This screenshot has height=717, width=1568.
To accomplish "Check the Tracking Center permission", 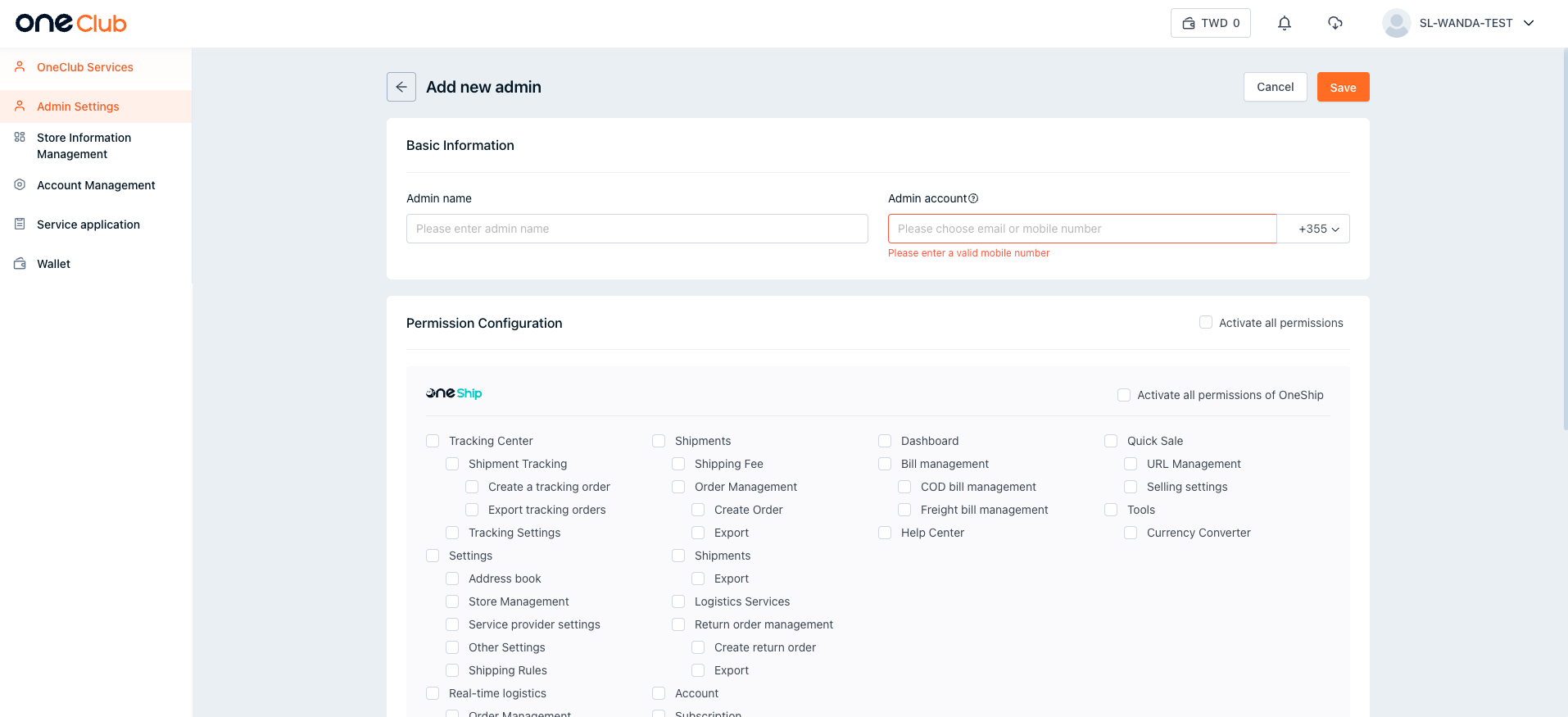I will (433, 441).
